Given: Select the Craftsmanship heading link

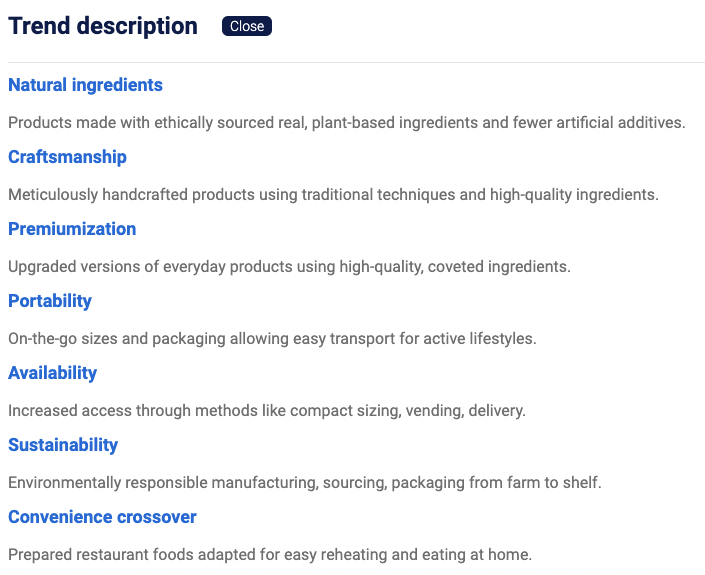Looking at the screenshot, I should click(x=67, y=157).
